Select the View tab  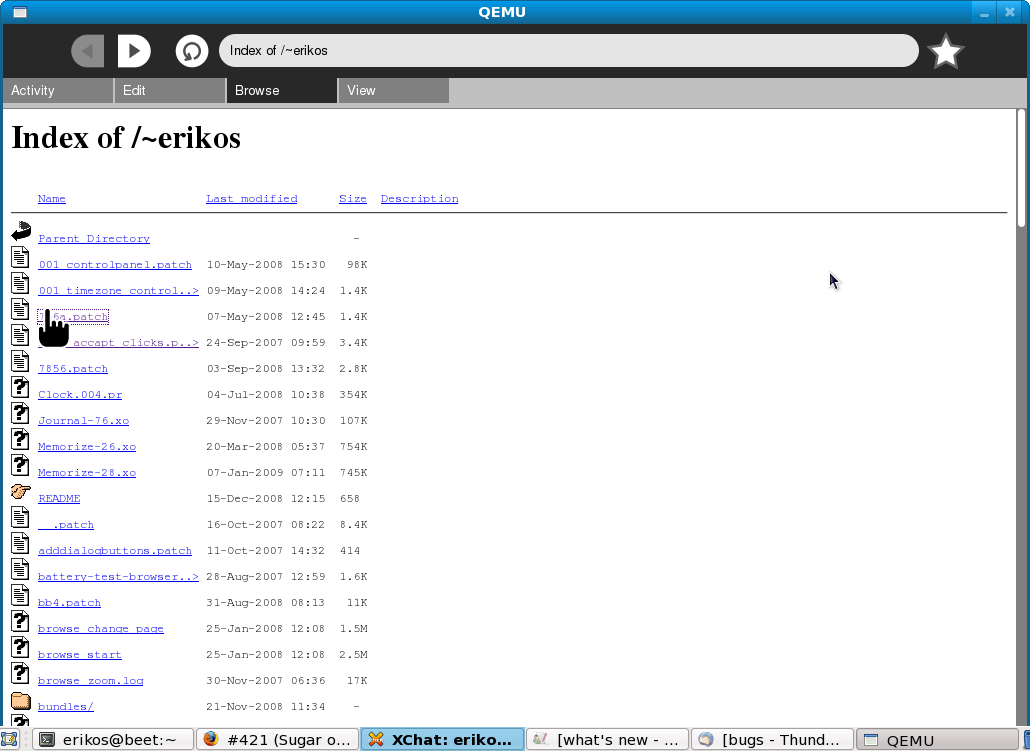pyautogui.click(x=393, y=91)
